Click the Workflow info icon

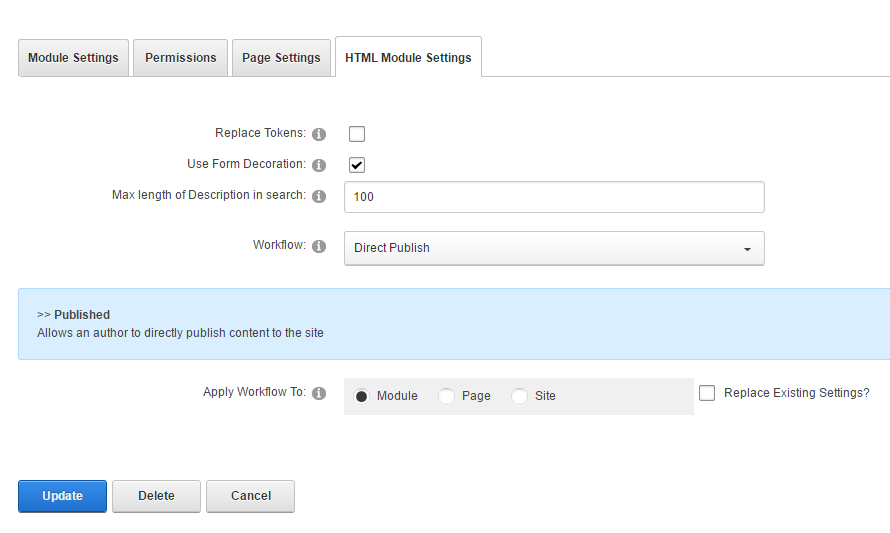point(319,246)
